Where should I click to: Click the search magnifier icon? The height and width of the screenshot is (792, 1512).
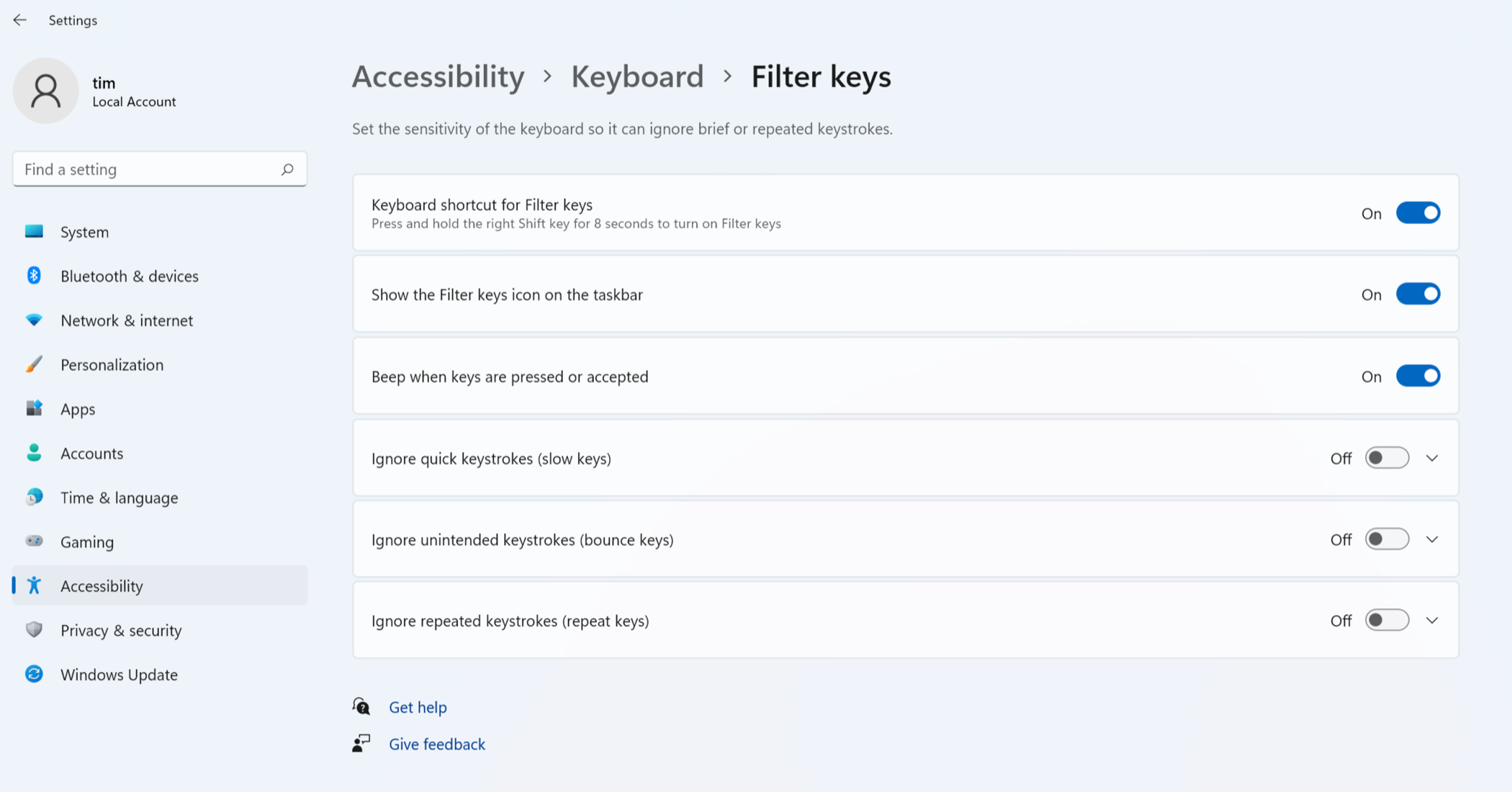click(287, 169)
